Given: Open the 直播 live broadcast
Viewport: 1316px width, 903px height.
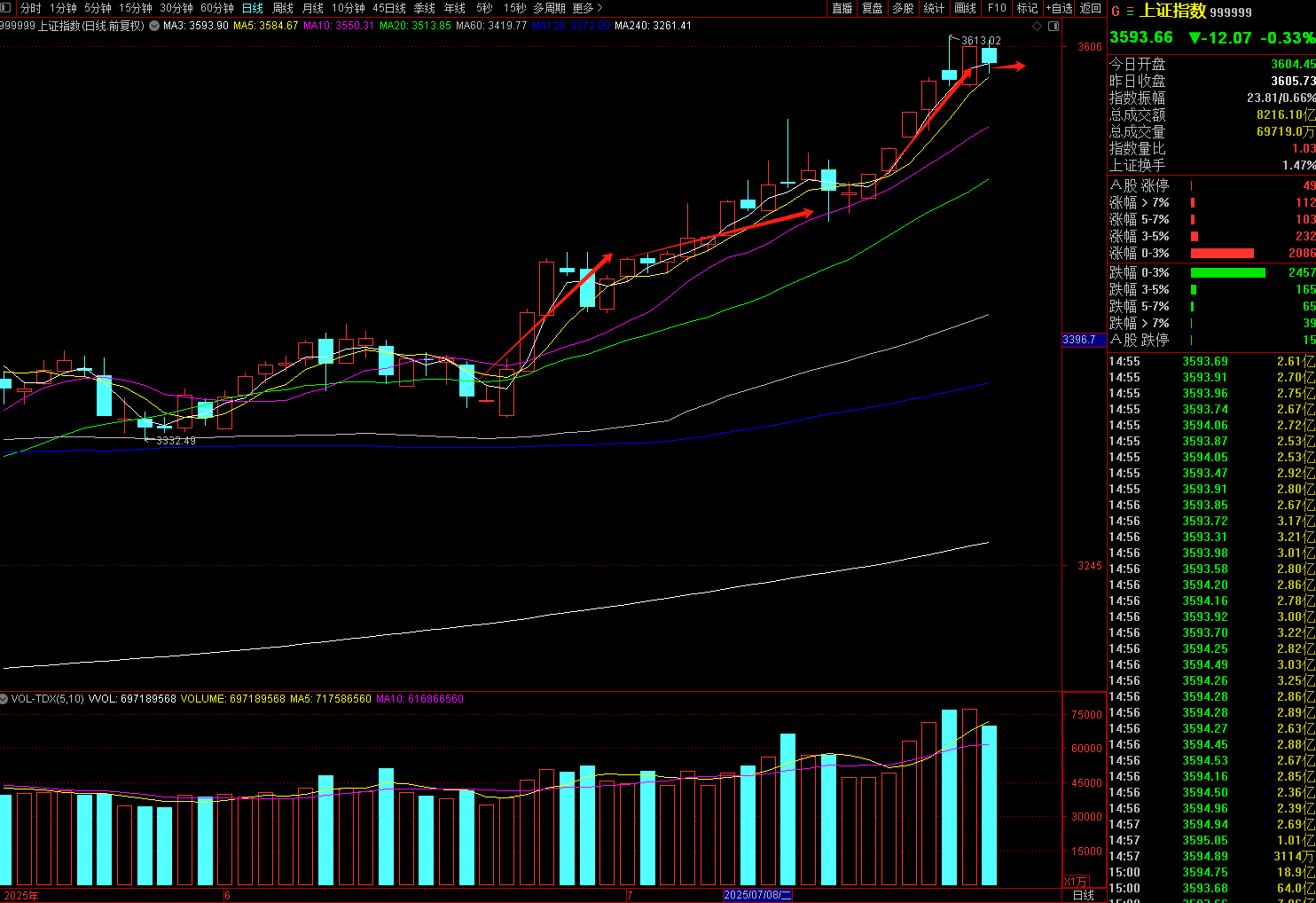Looking at the screenshot, I should pos(842,8).
